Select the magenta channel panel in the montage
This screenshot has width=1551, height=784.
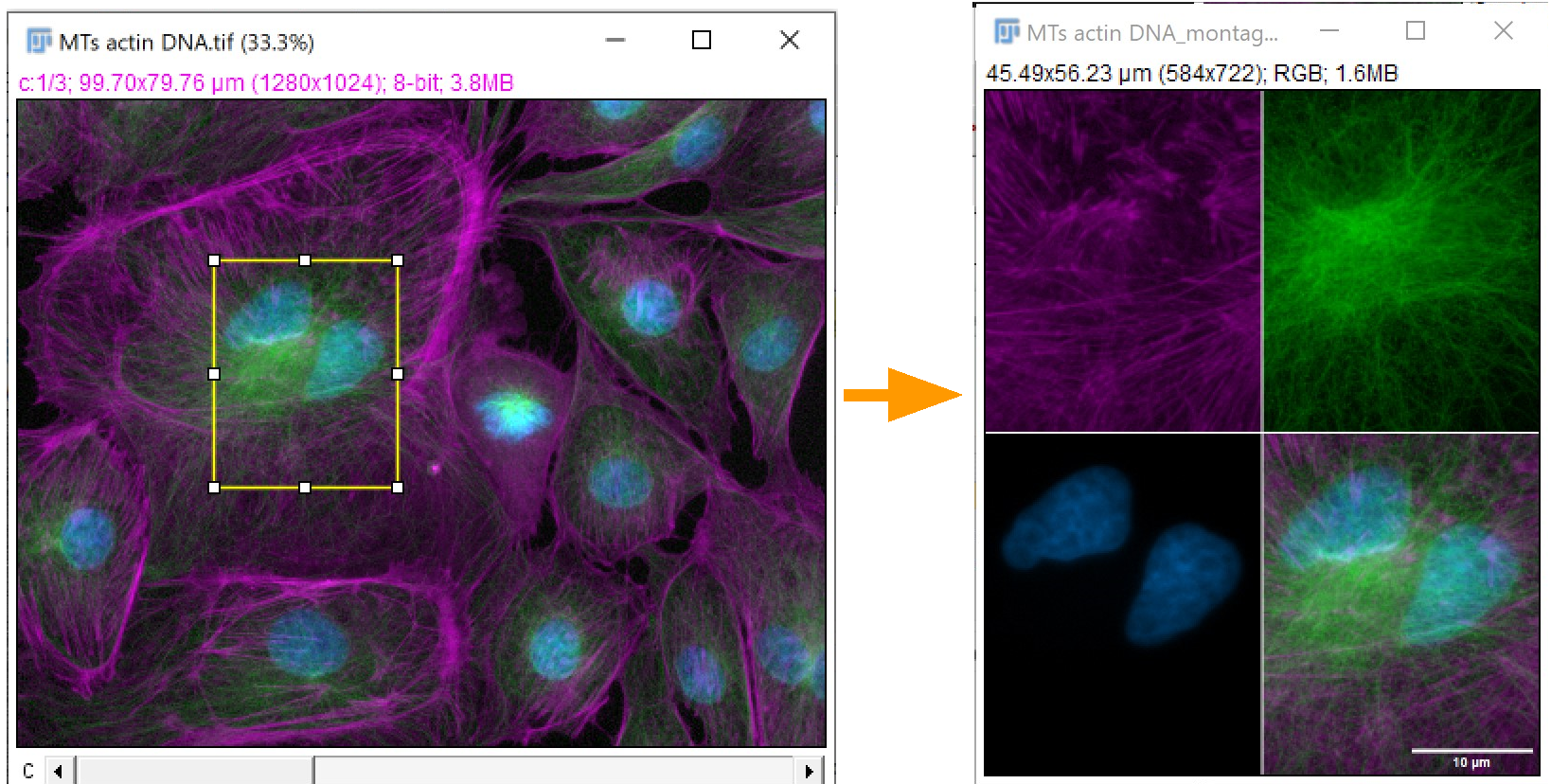(x=1122, y=261)
